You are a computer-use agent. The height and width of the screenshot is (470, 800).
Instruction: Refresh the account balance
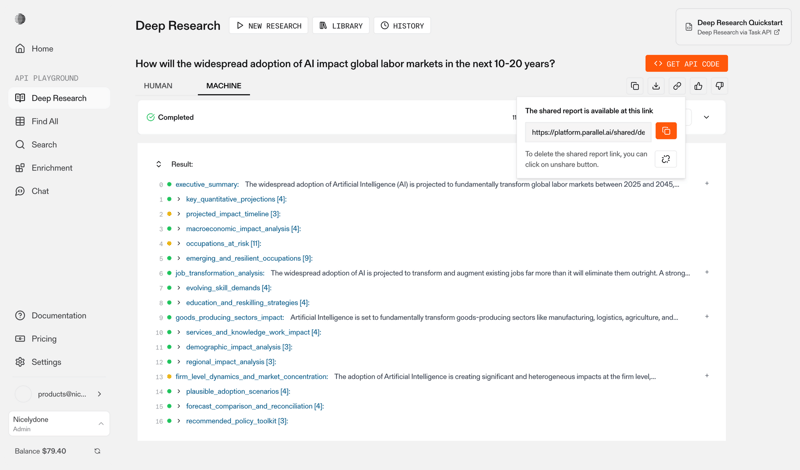point(97,451)
